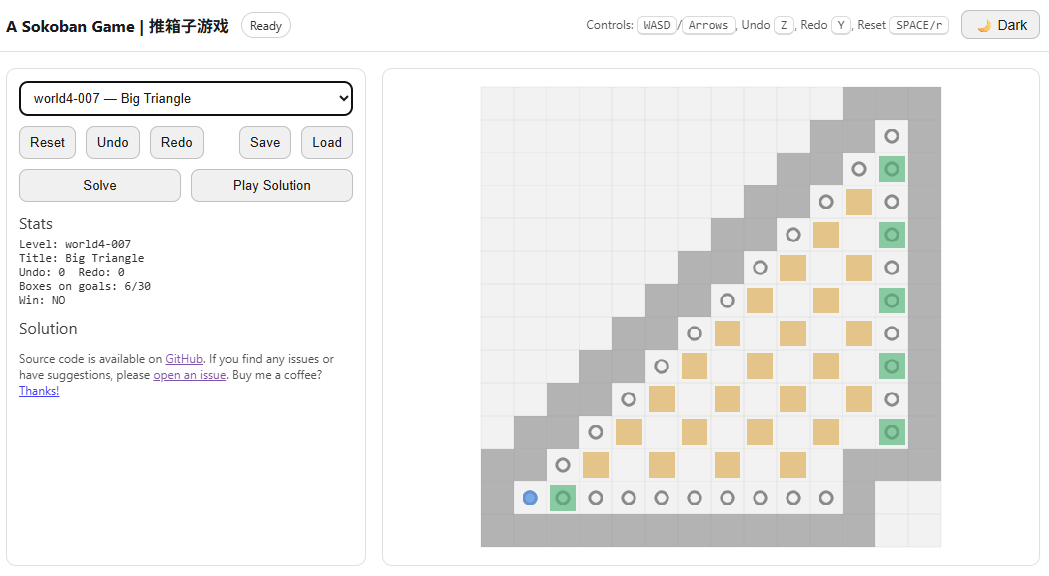Toggle Dark mode

(1000, 25)
